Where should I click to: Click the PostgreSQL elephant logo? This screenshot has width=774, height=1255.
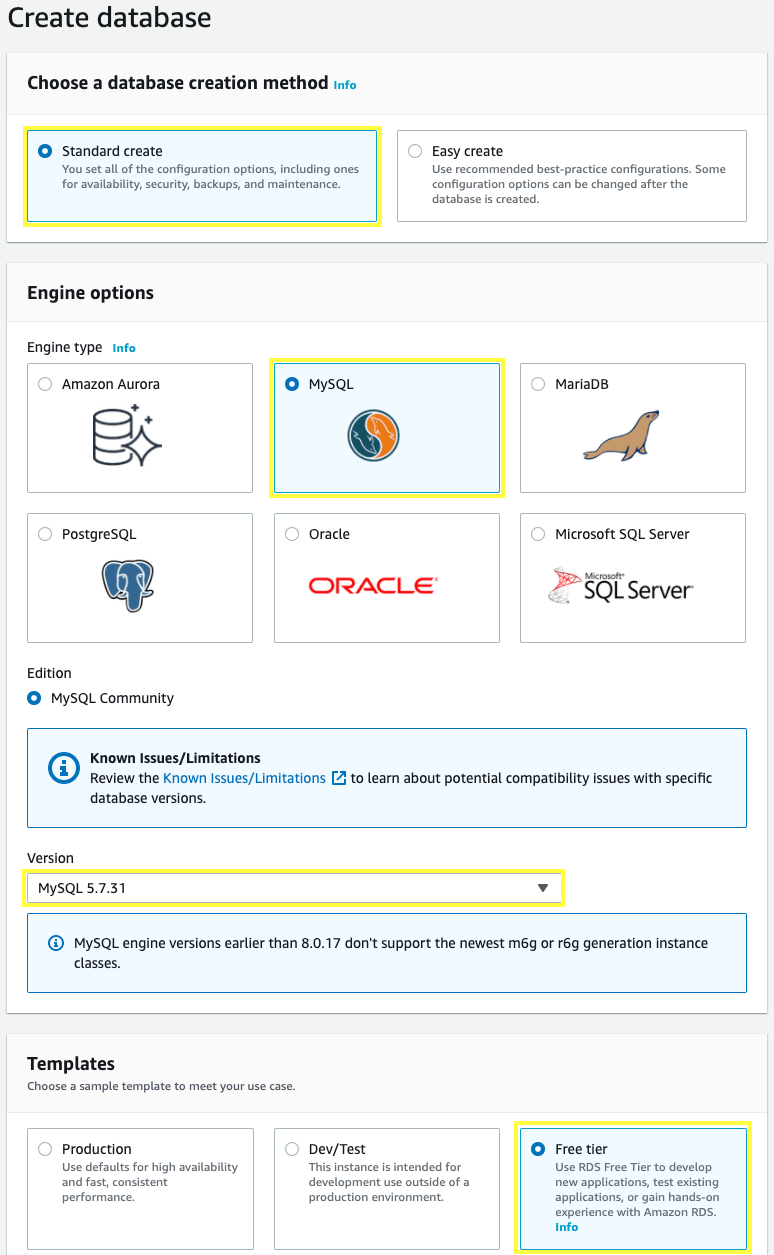(x=128, y=586)
